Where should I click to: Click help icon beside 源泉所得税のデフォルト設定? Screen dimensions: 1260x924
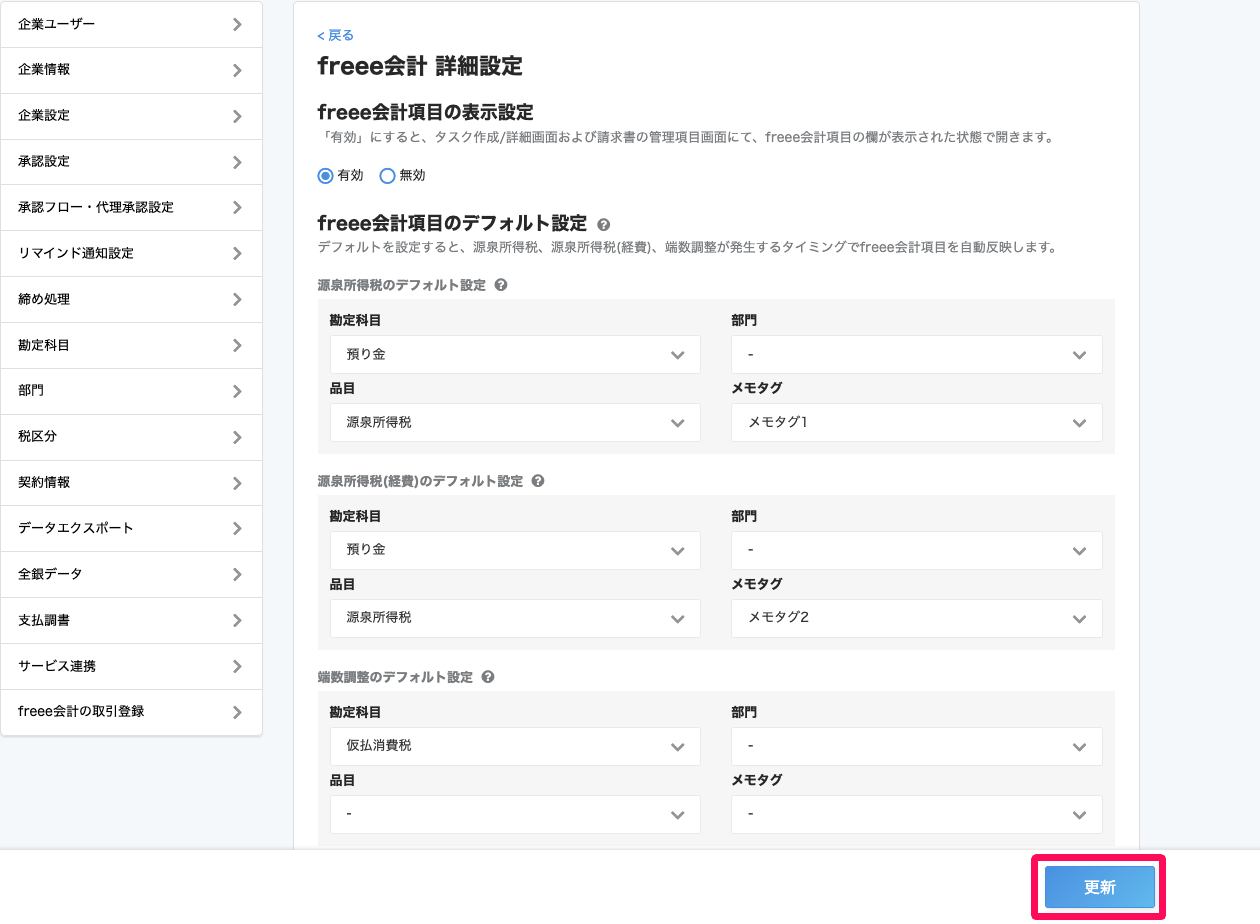pos(501,285)
